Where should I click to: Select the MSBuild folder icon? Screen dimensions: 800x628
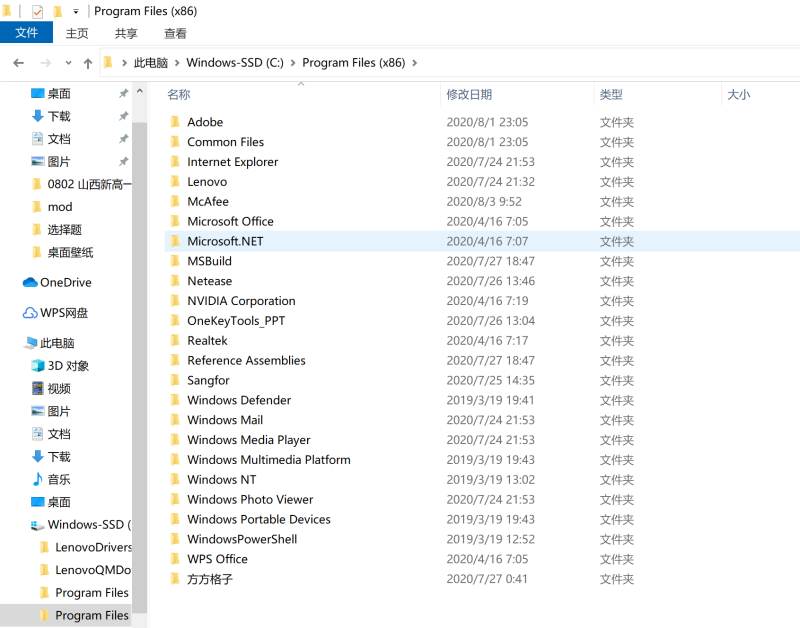point(175,261)
